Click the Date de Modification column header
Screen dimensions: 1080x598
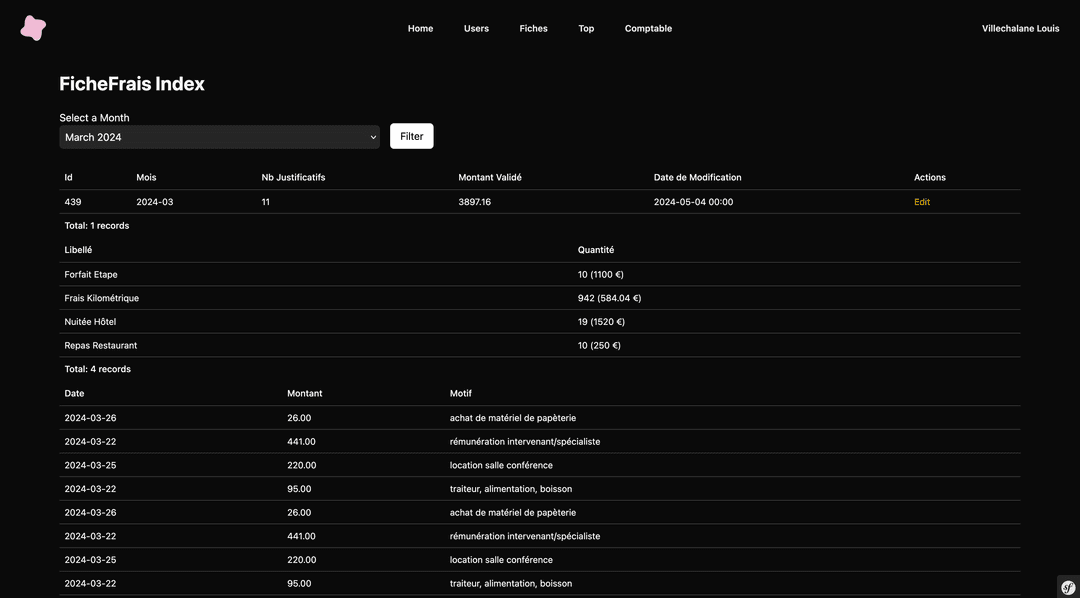point(697,178)
